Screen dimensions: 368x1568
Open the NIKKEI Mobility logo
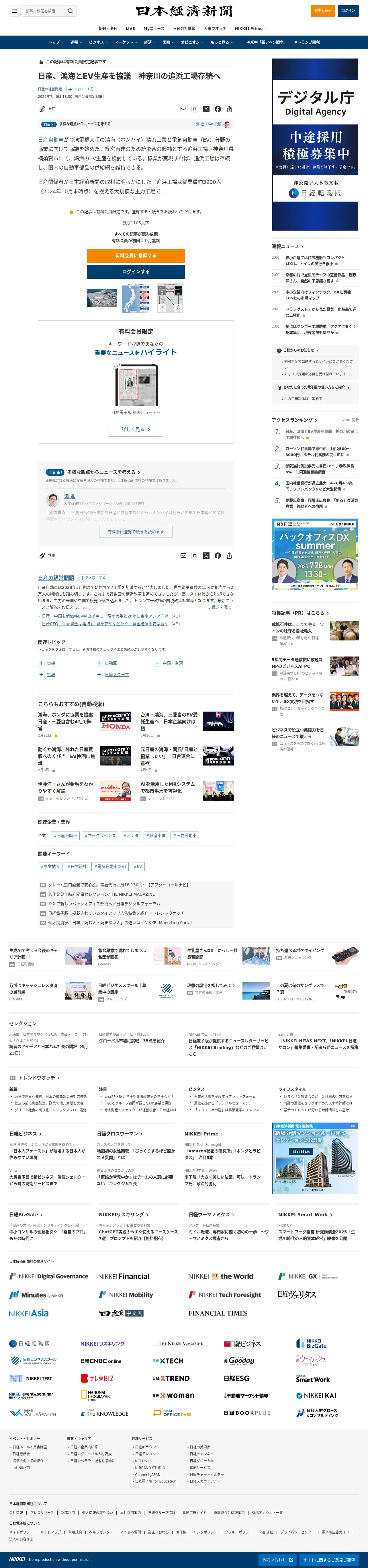click(x=126, y=1295)
